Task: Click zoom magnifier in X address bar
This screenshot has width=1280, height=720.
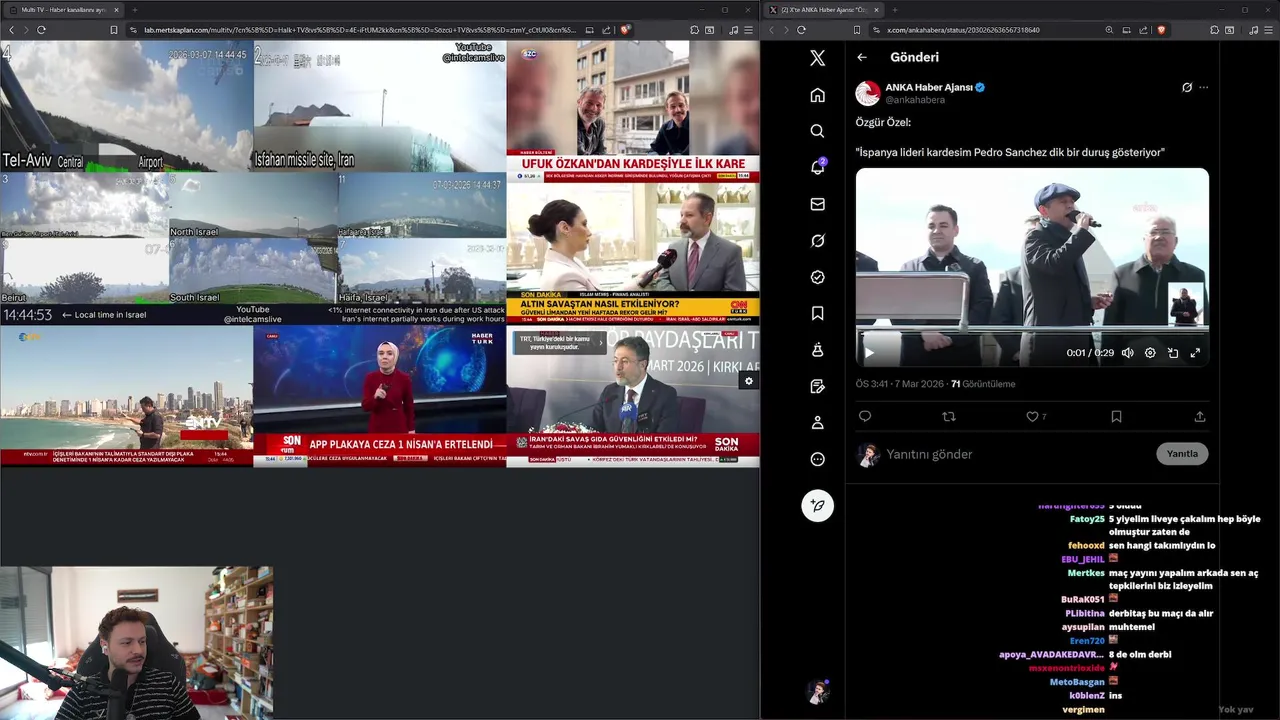Action: [x=1109, y=30]
